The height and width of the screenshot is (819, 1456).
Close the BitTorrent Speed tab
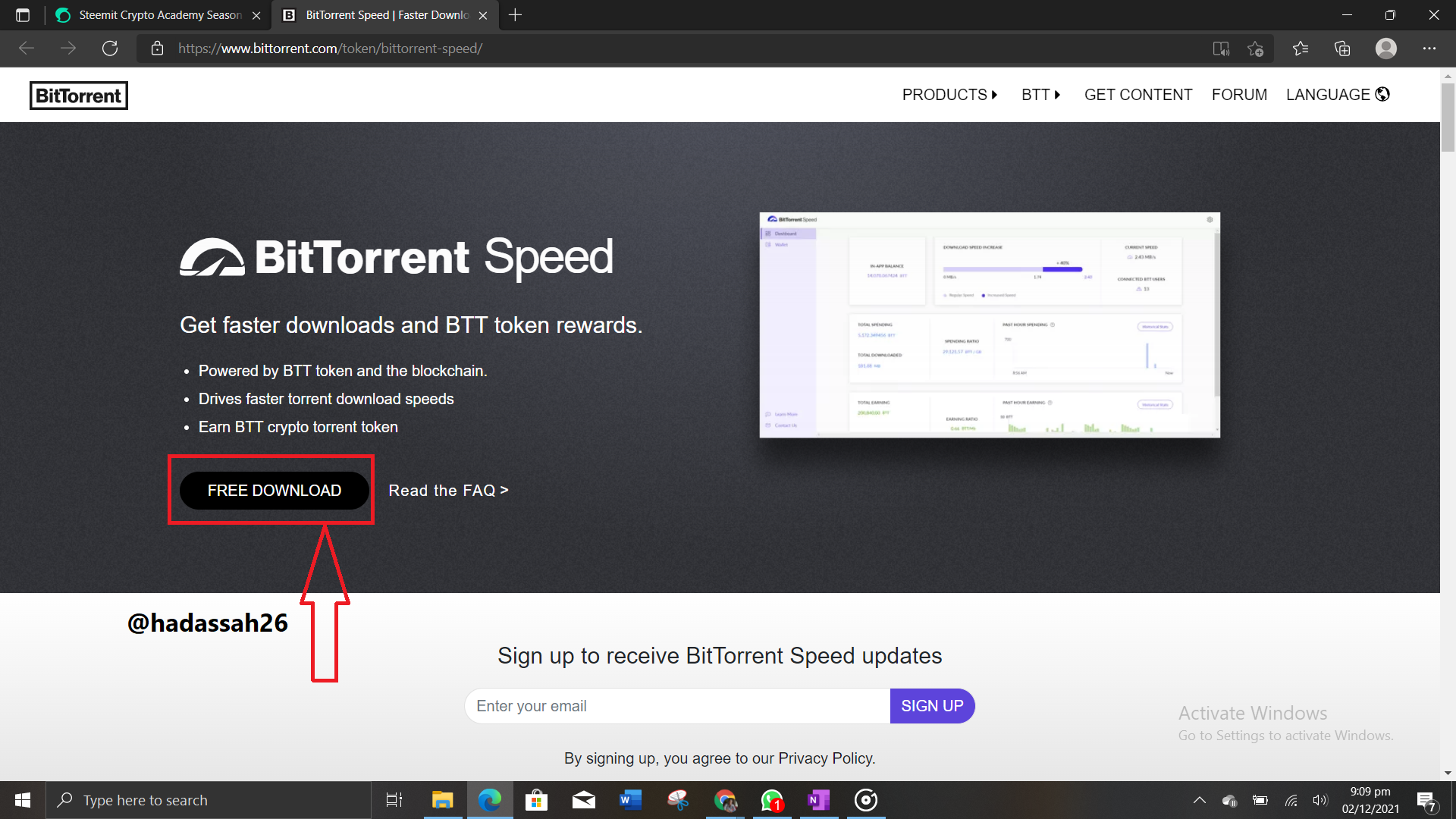pos(483,15)
